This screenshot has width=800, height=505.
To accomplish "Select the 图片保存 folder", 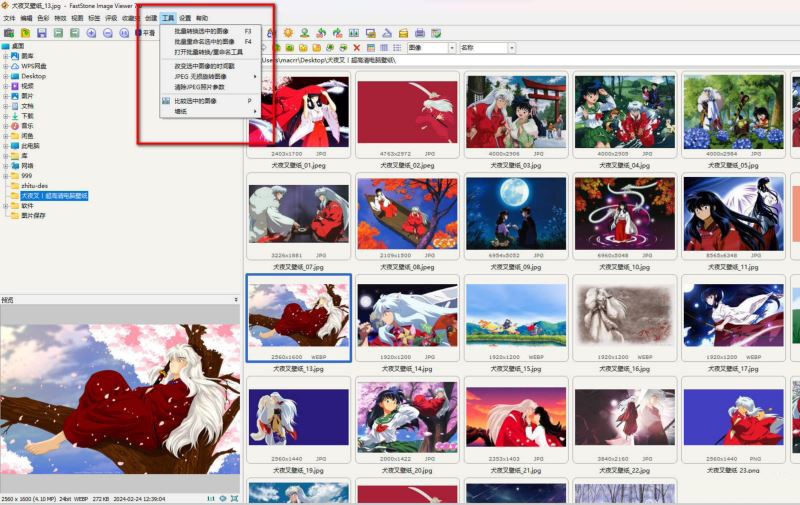I will (33, 216).
